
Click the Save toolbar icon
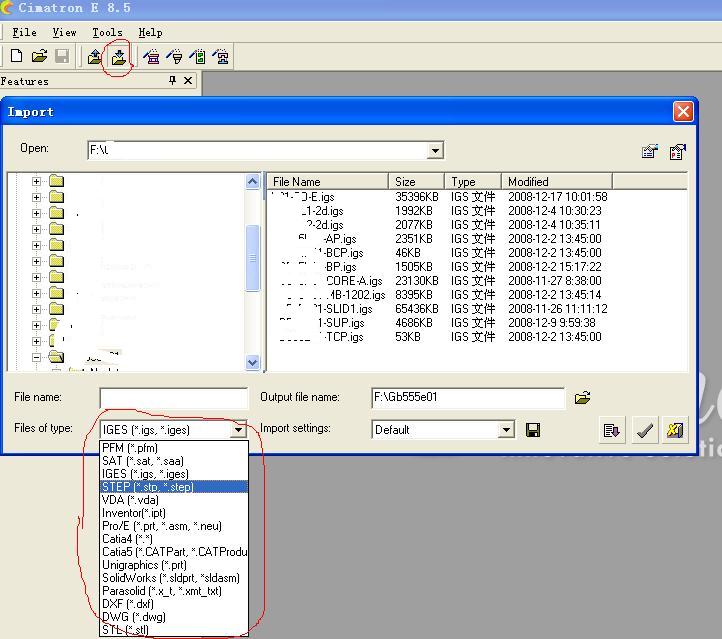(62, 56)
